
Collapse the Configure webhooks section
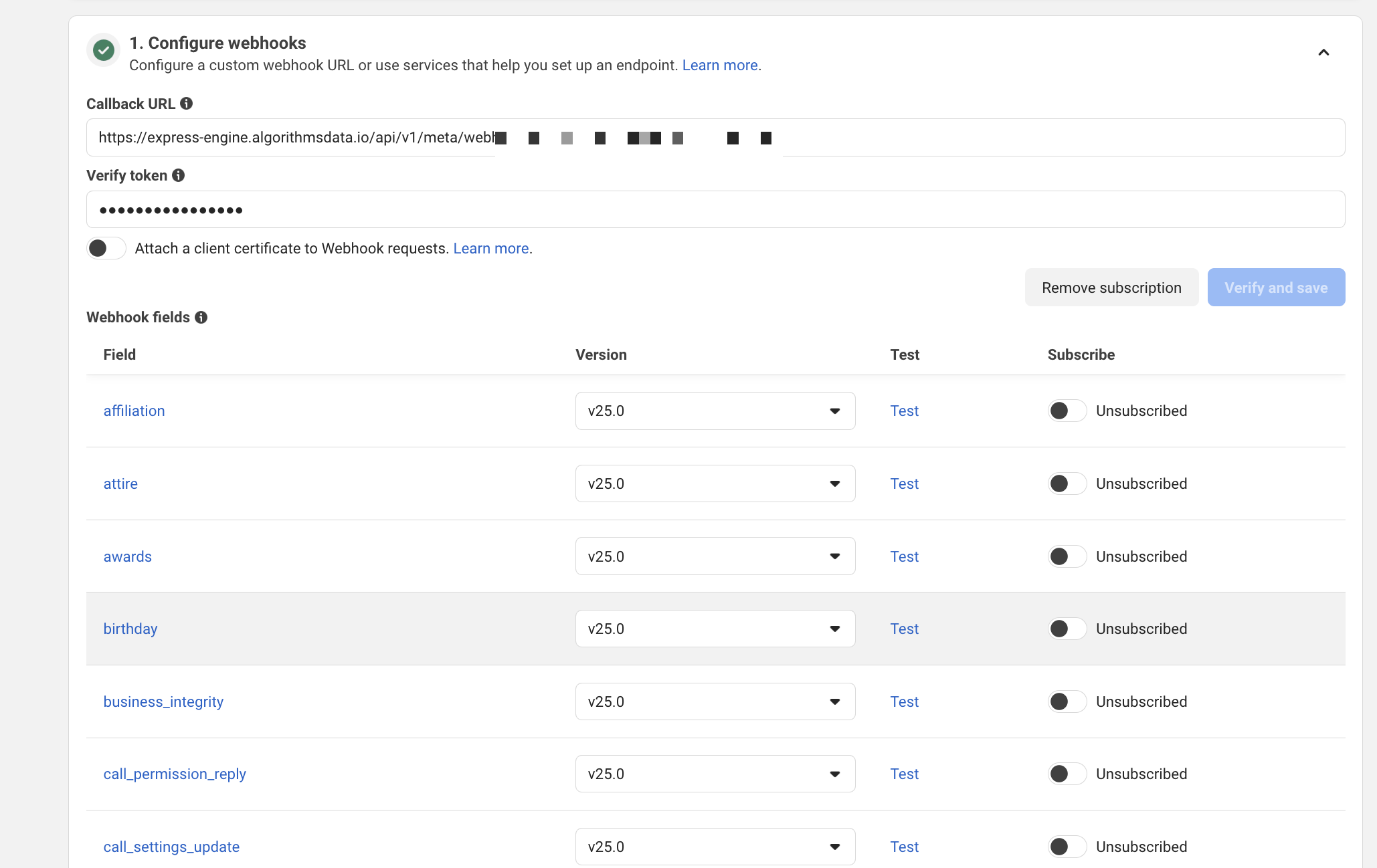1323,53
